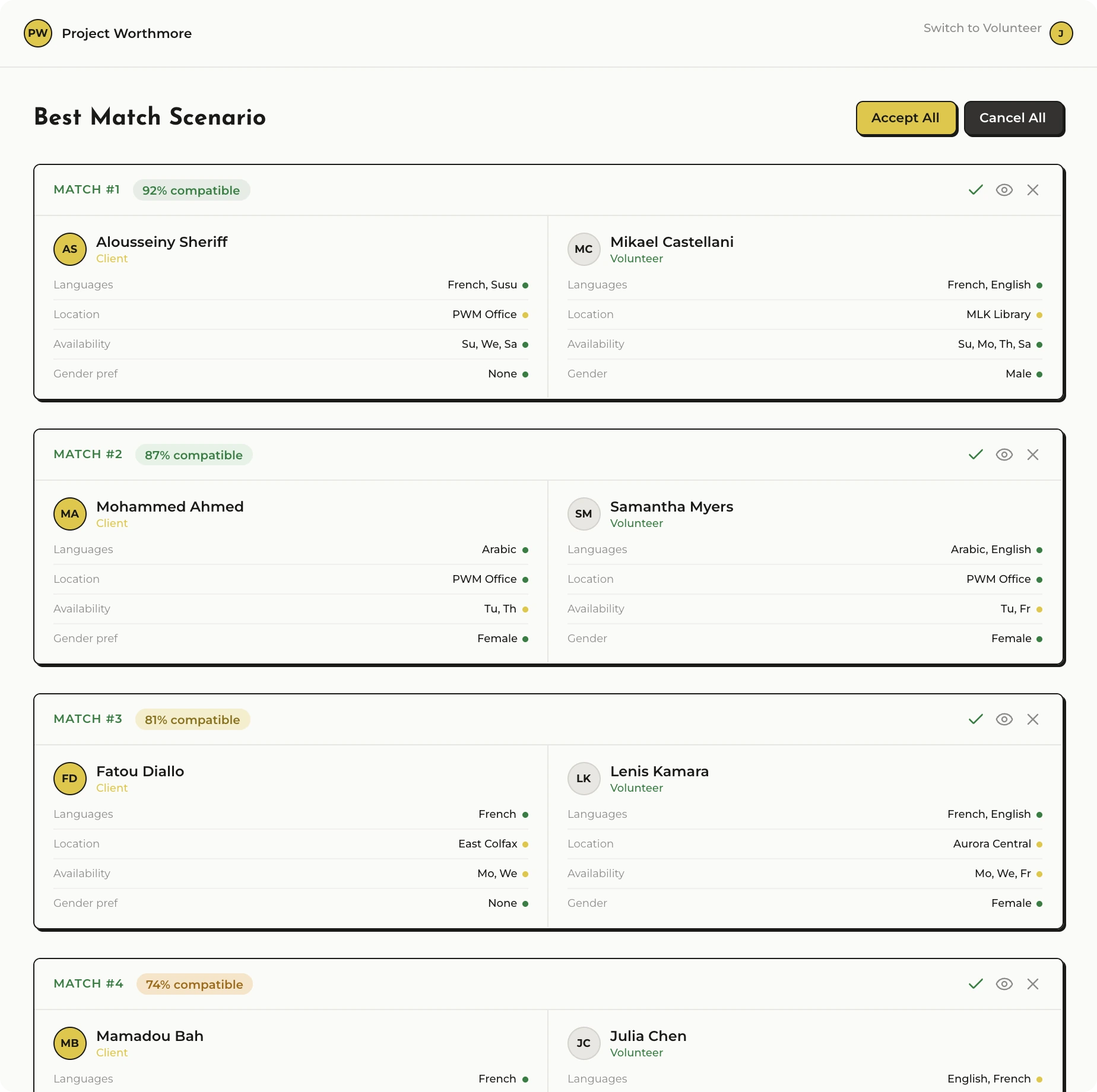Open the J user profile avatar
Screen dimensions: 1097x1092
[1061, 33]
